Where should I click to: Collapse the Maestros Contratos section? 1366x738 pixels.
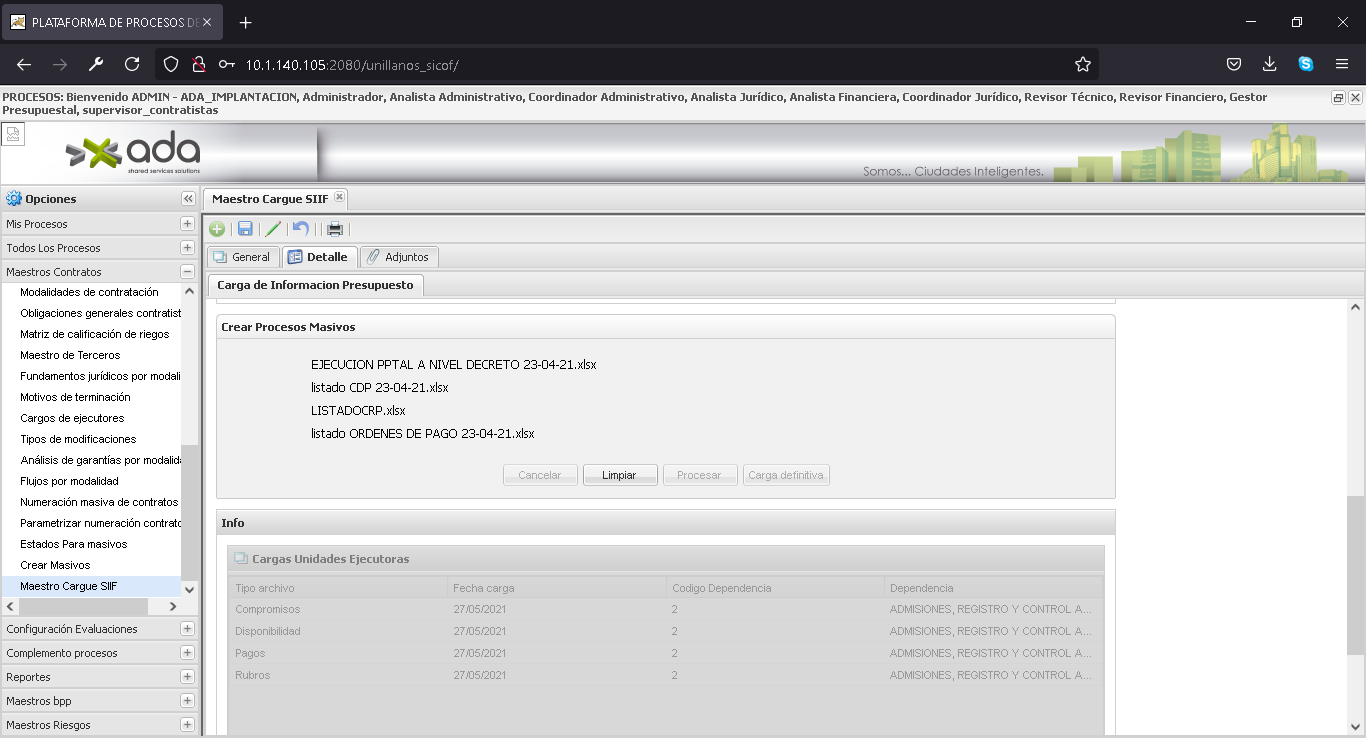pyautogui.click(x=187, y=272)
